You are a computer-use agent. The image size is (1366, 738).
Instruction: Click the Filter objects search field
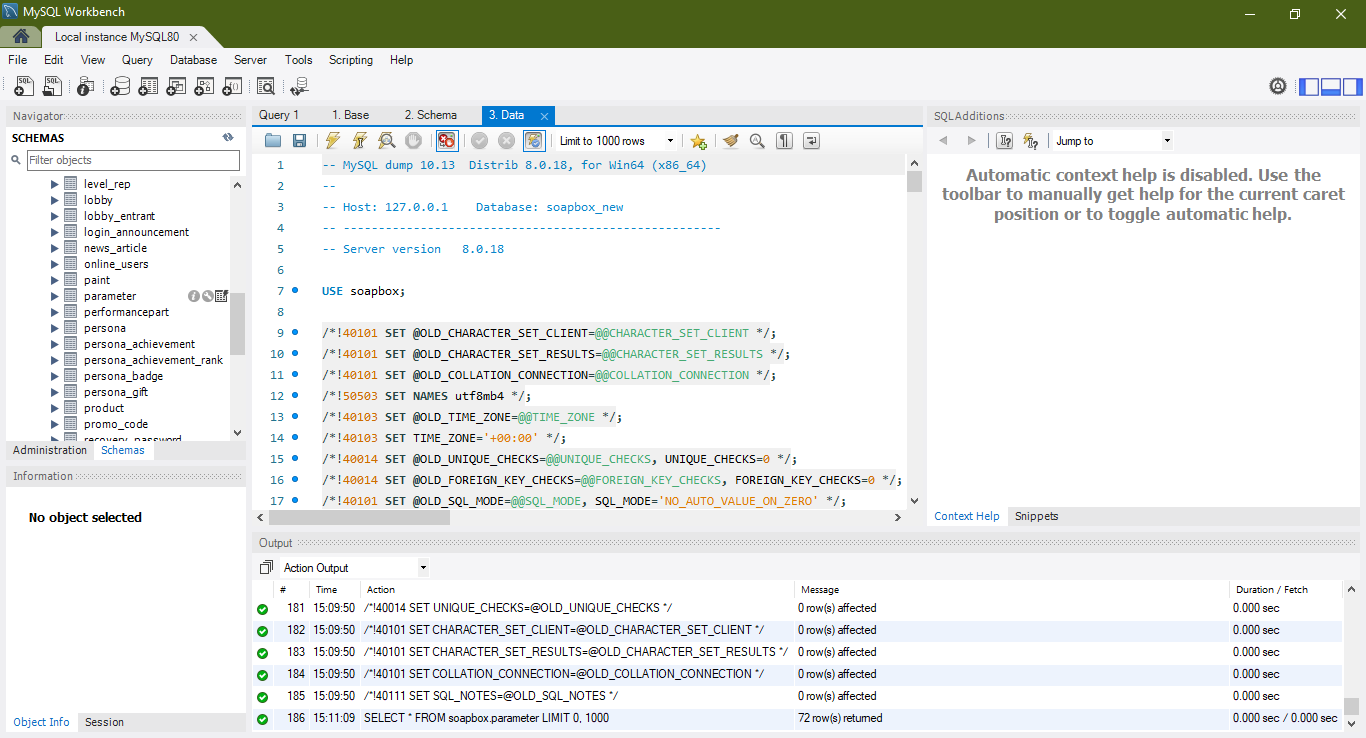click(x=132, y=160)
